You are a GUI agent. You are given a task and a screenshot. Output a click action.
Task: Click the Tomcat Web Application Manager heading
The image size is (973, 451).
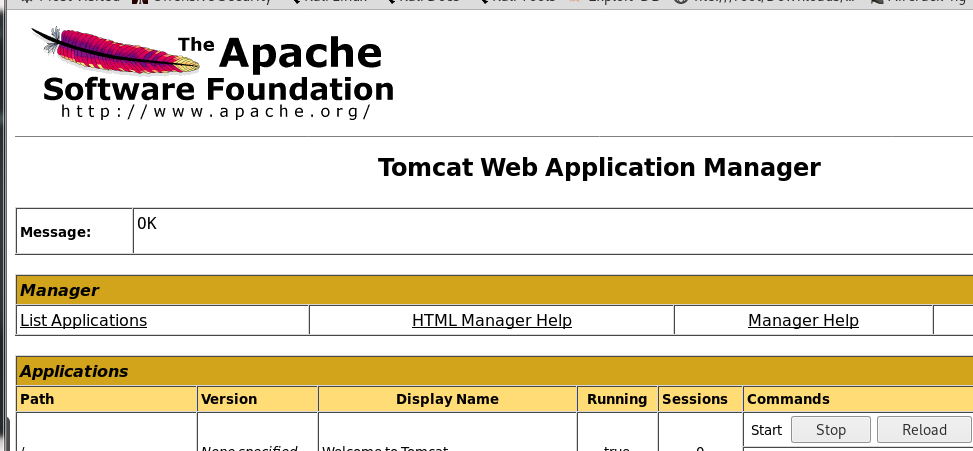[x=599, y=167]
